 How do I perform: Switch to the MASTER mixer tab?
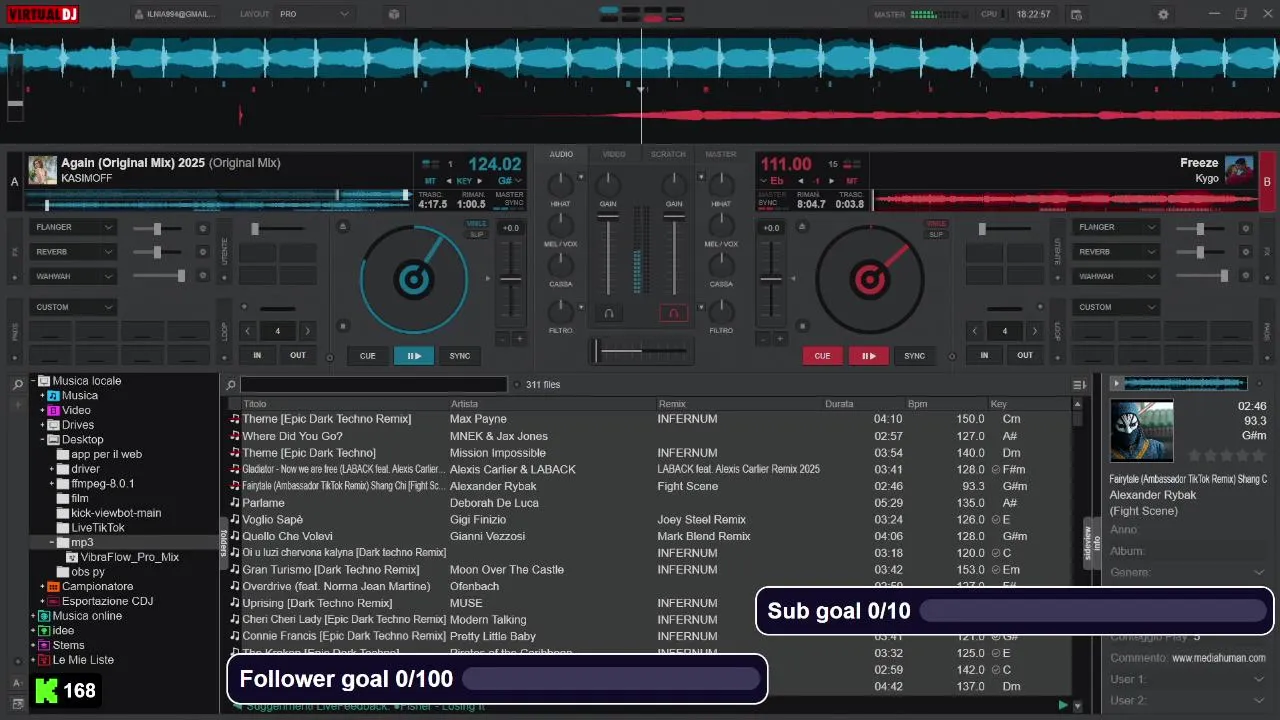coord(721,154)
